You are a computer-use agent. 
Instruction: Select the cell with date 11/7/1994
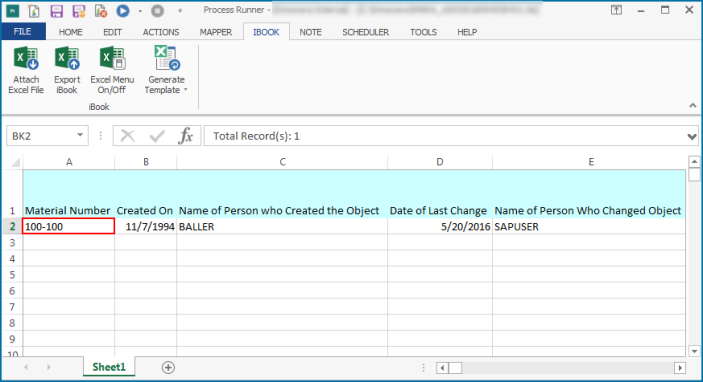click(146, 226)
